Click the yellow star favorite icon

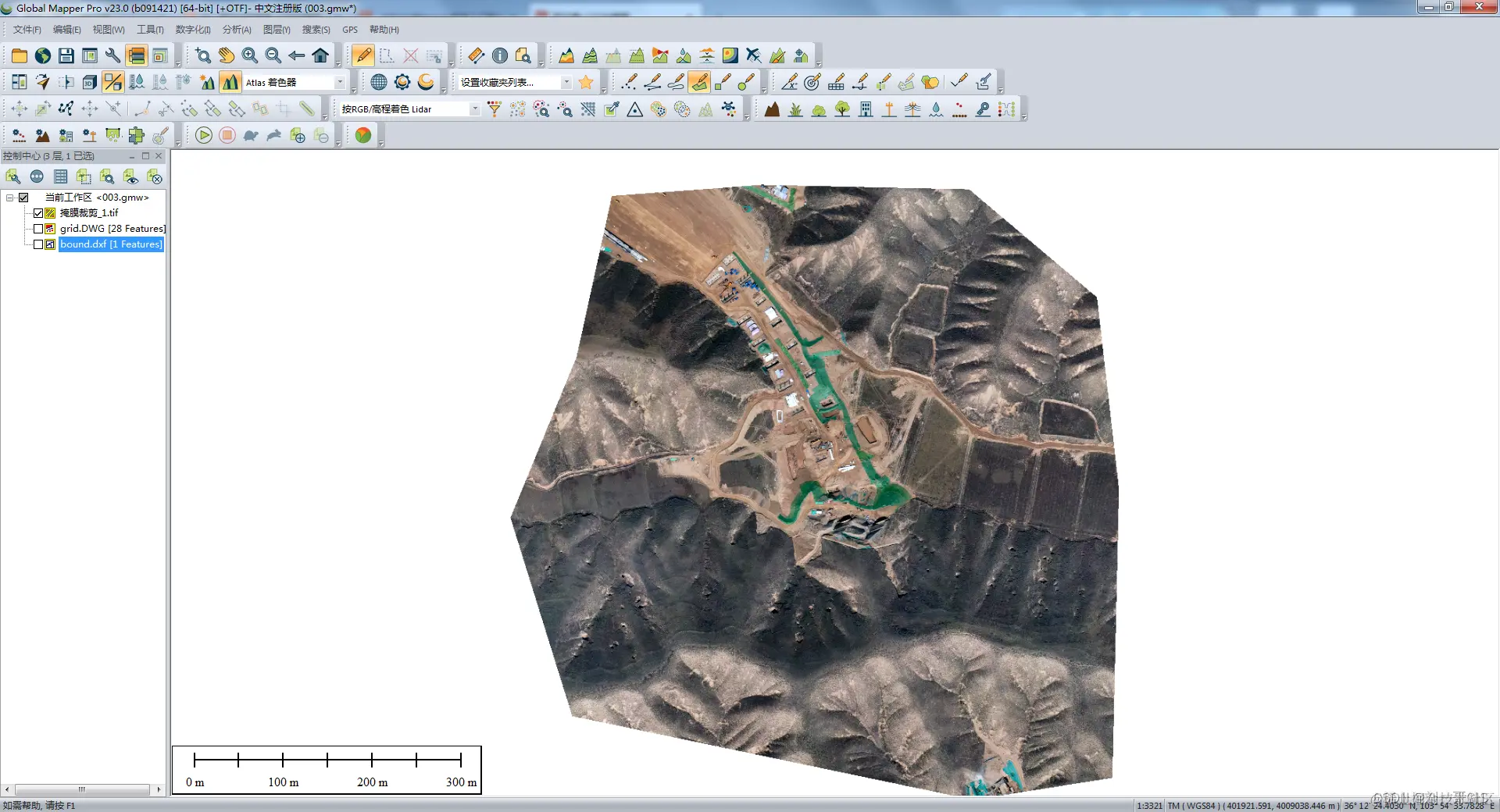click(586, 82)
